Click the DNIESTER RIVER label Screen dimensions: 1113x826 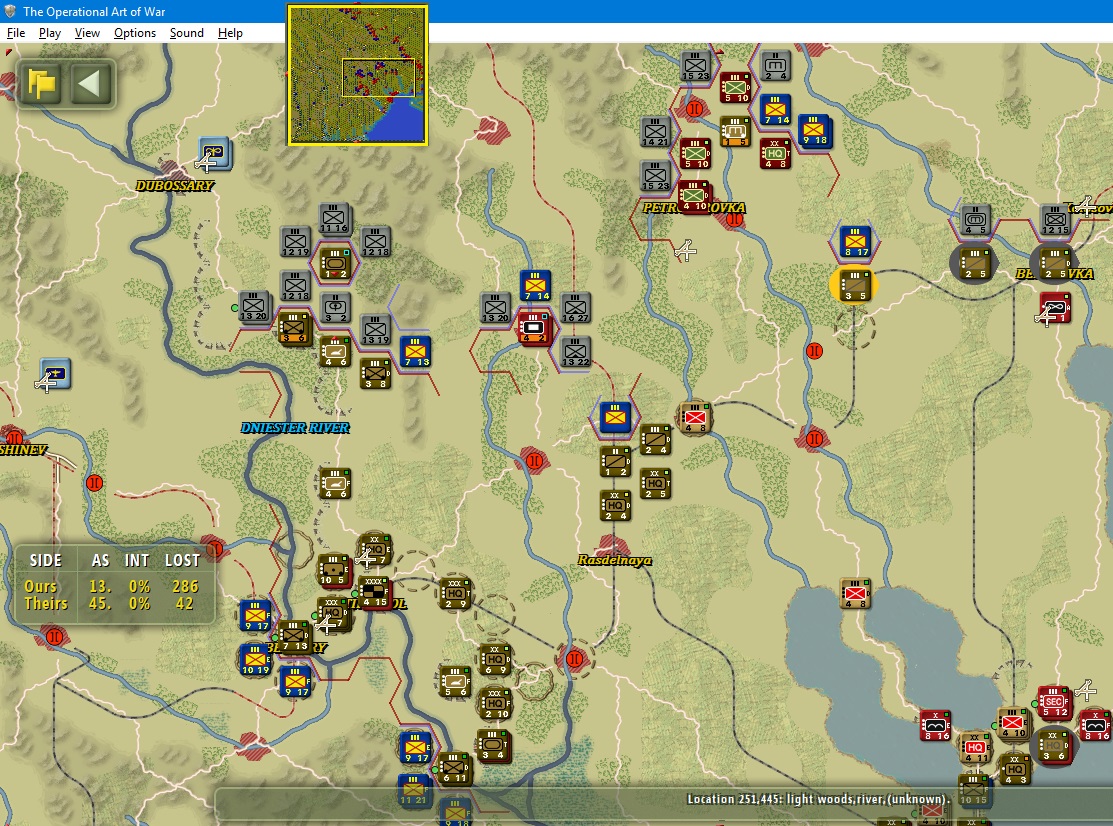pyautogui.click(x=295, y=428)
